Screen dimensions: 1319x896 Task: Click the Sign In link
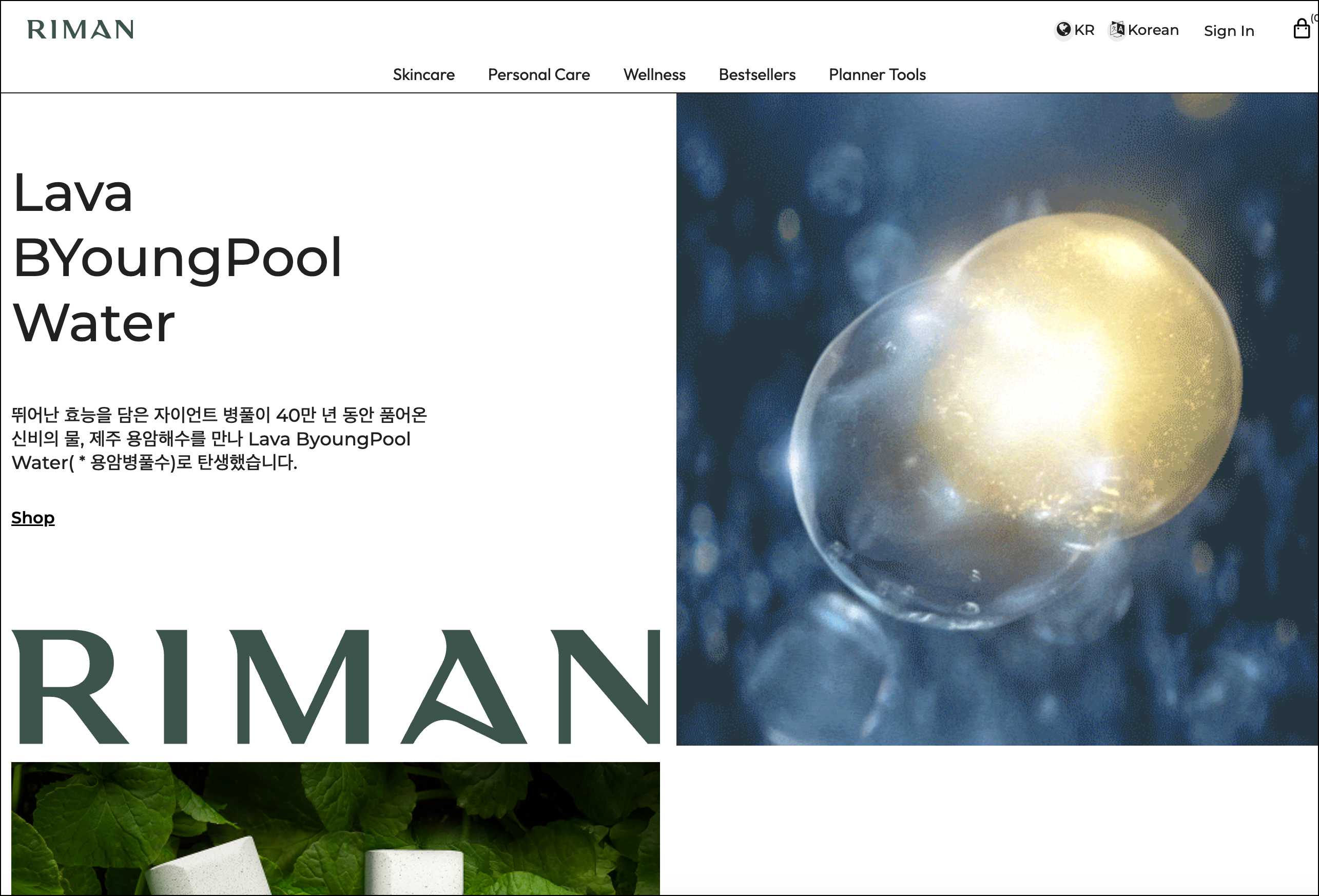[x=1228, y=31]
